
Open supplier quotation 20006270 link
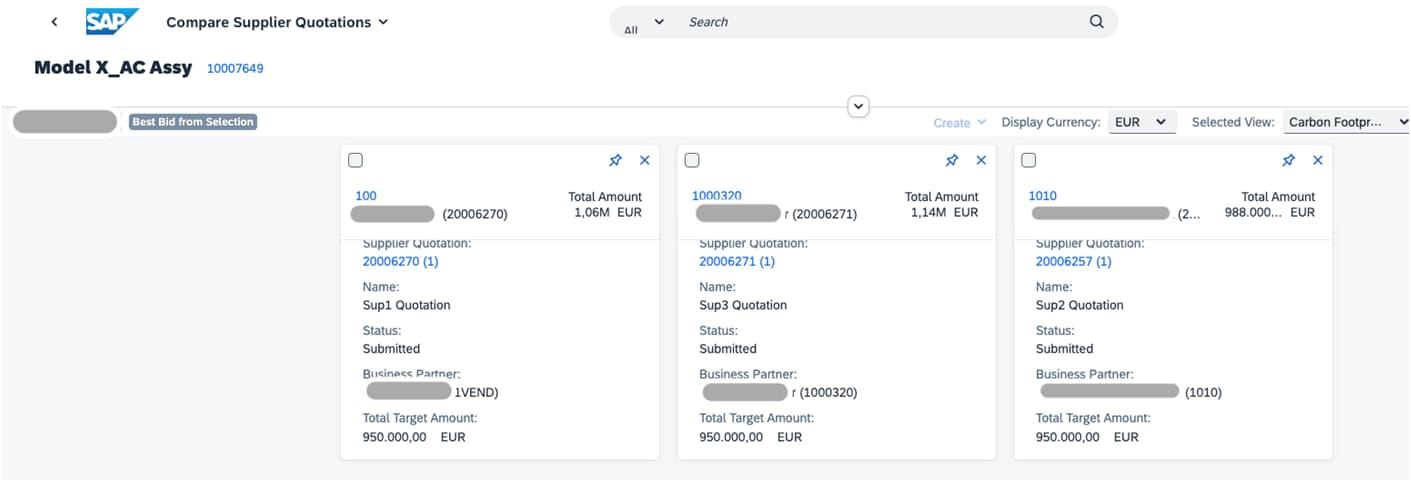400,261
